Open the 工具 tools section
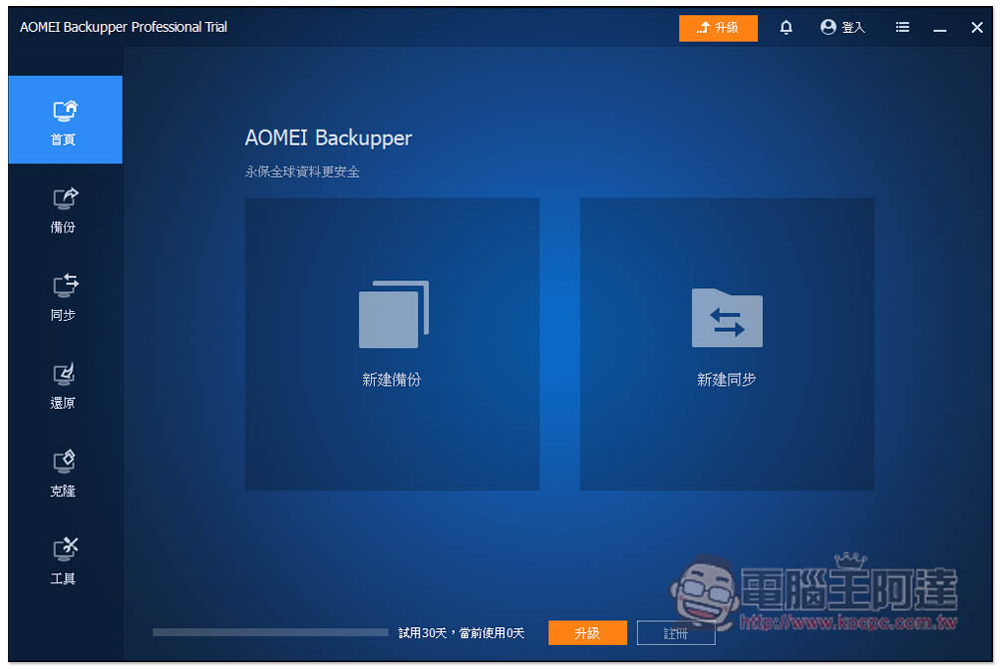Image resolution: width=1000 pixels, height=669 pixels. pos(65,561)
